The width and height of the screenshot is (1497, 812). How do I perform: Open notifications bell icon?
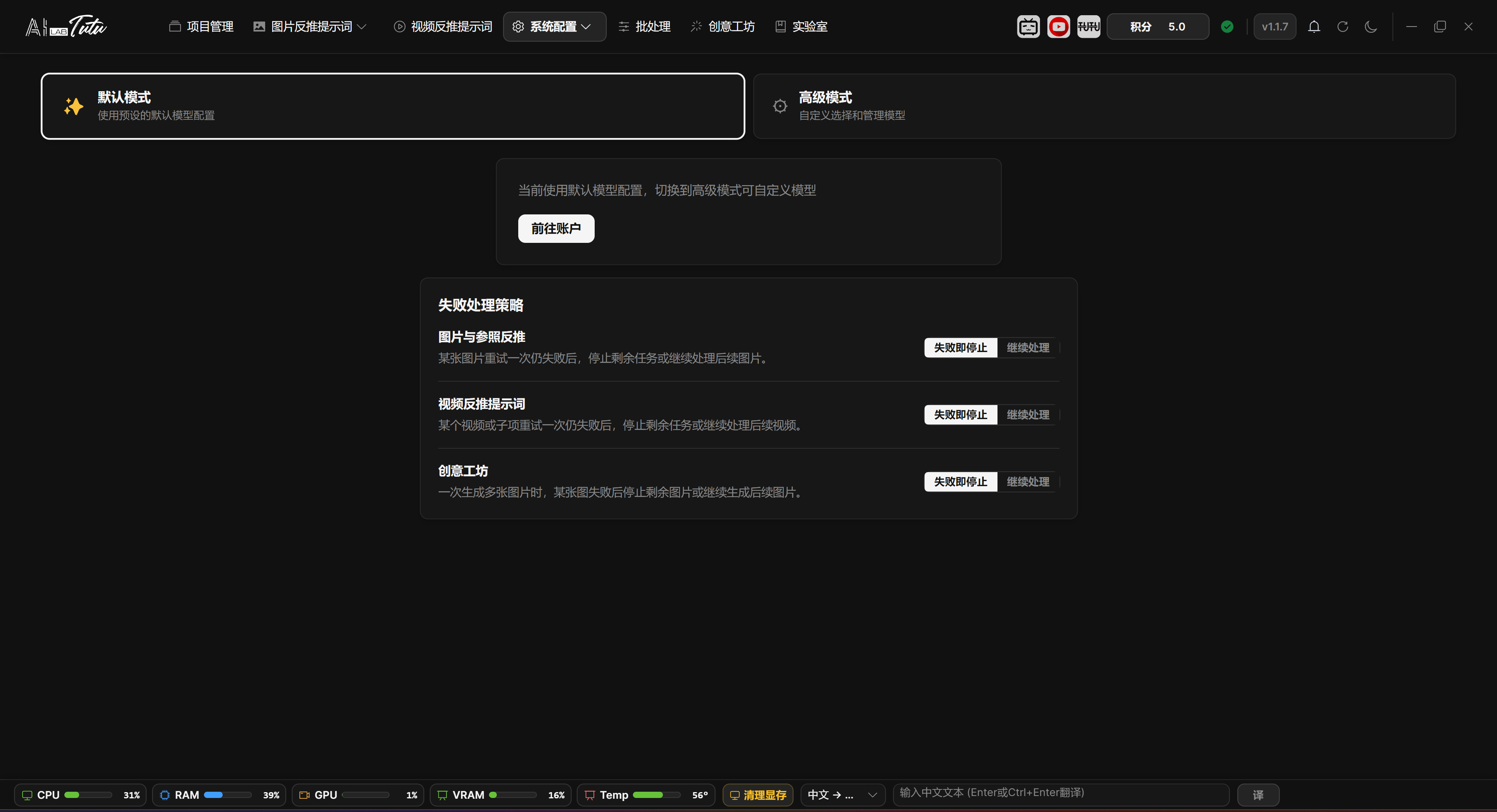coord(1314,27)
